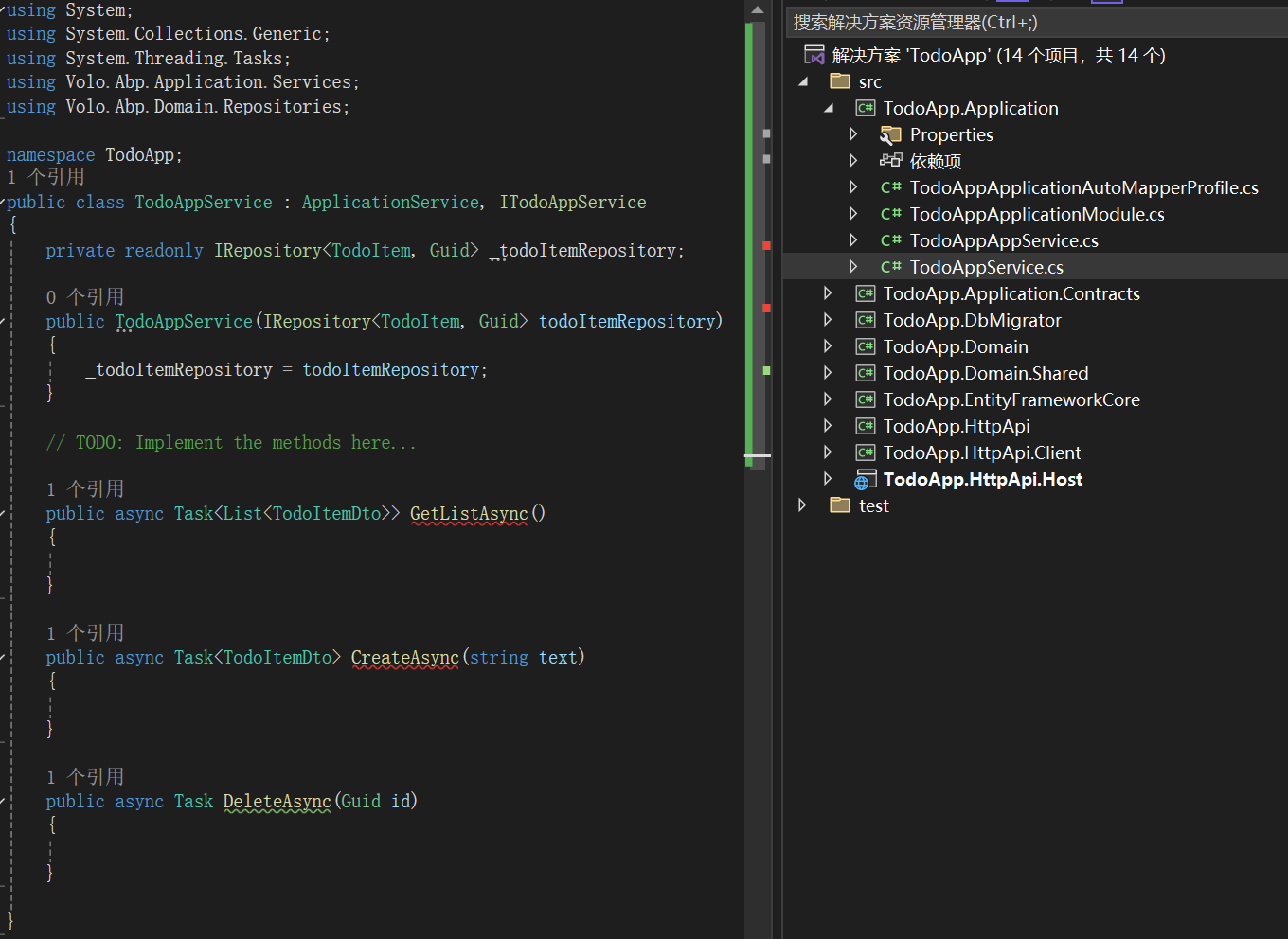Expand TodoApp.Application.Contracts project
Screen dimensions: 1288x939
click(828, 293)
